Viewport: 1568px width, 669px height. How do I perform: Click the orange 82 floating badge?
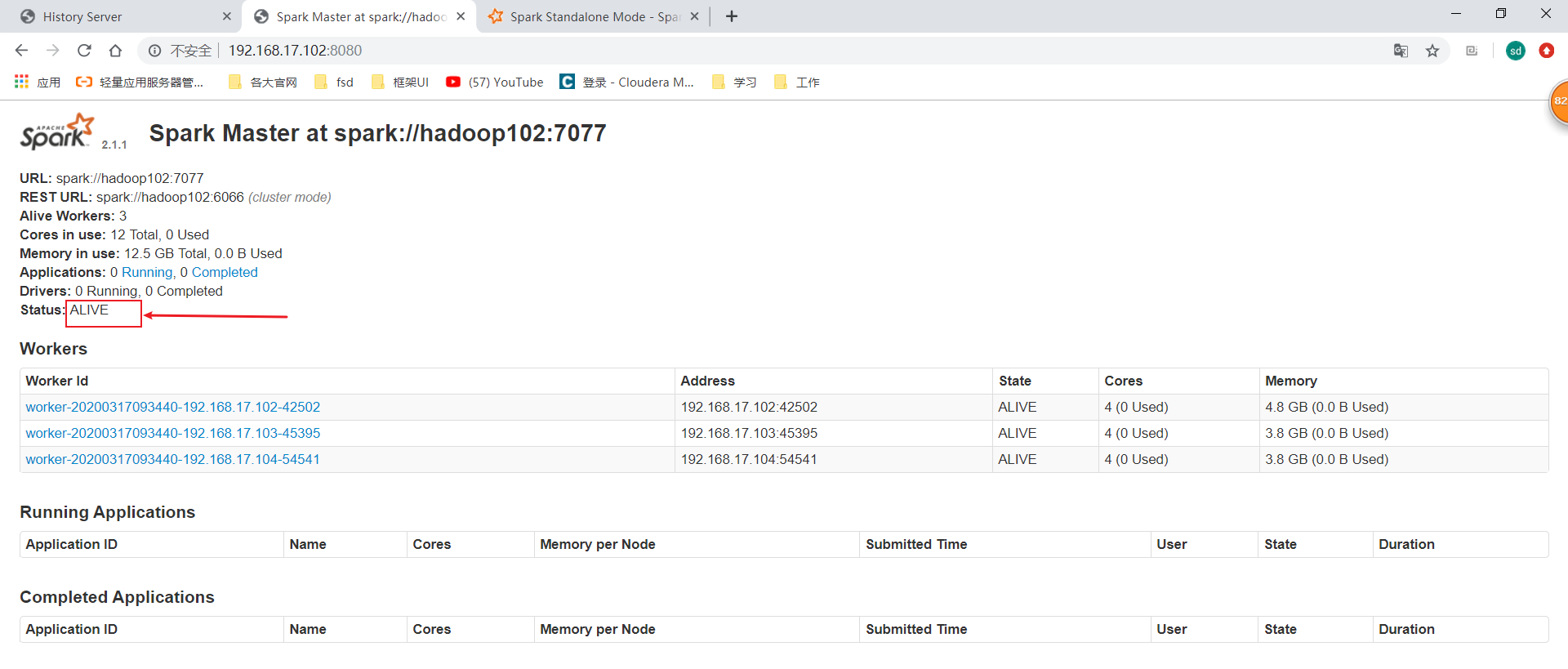[x=1558, y=102]
